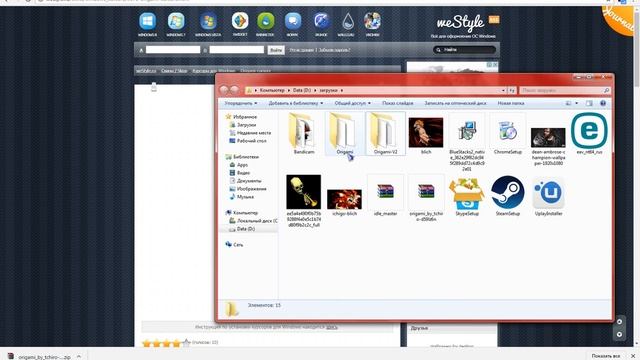Open Изображения library in navigation pane
Viewport: 640px width, 360px height.
(251, 189)
